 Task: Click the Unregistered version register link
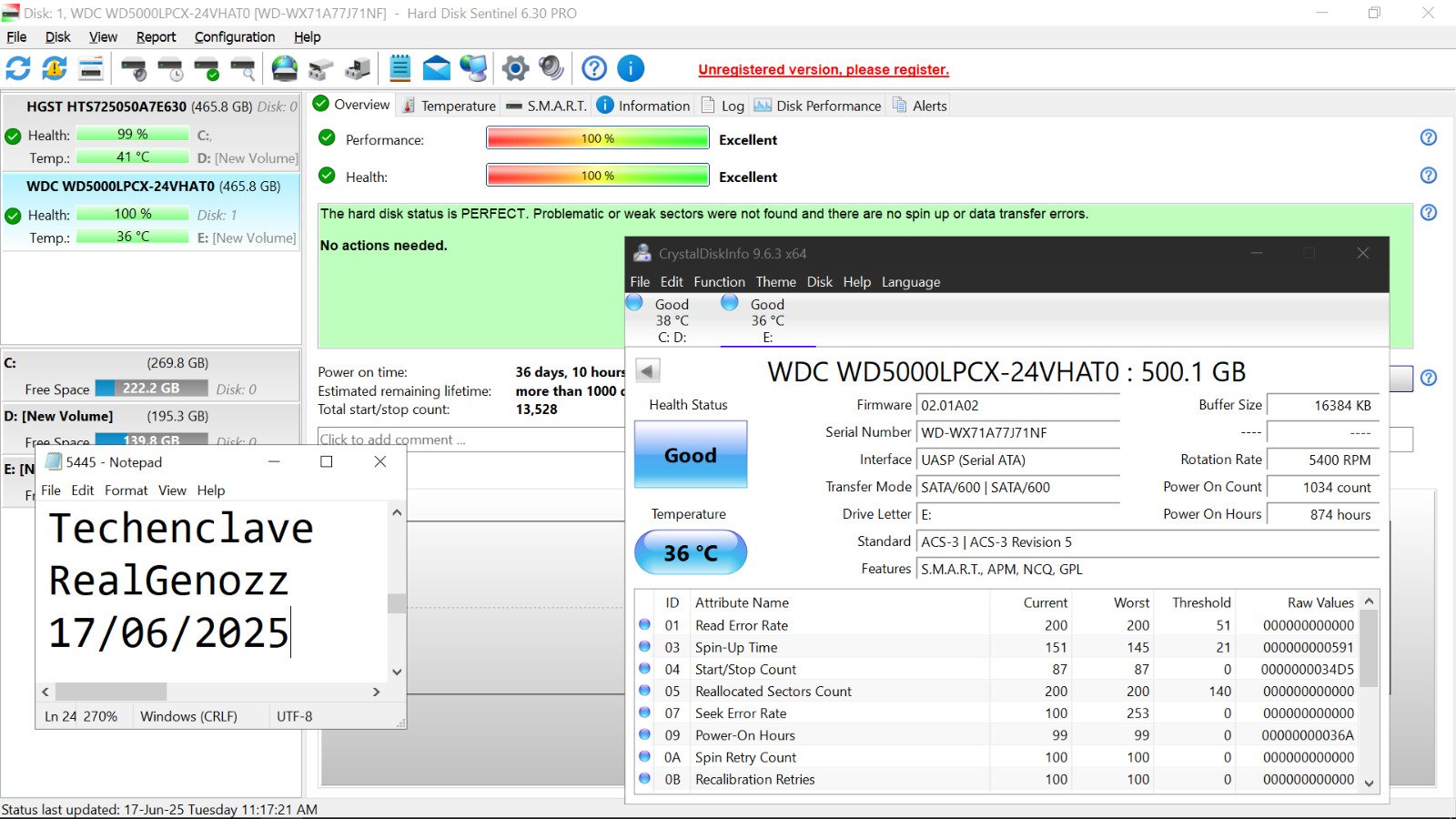824,69
